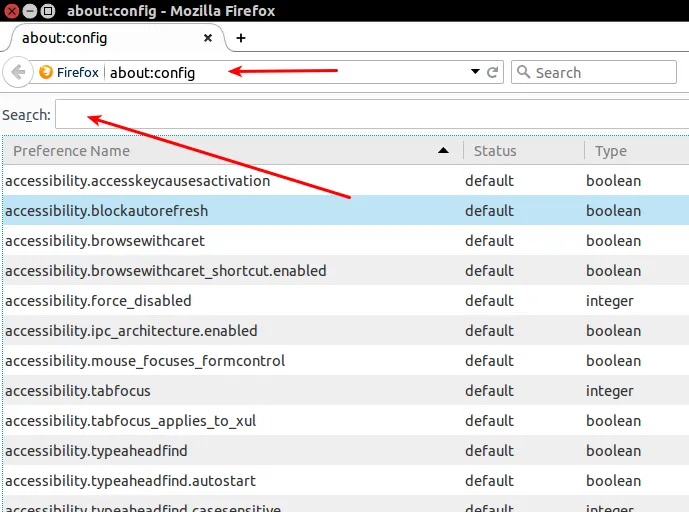689x512 pixels.
Task: Select accessibility.ipc_architecture.enabled row
Action: click(x=346, y=330)
